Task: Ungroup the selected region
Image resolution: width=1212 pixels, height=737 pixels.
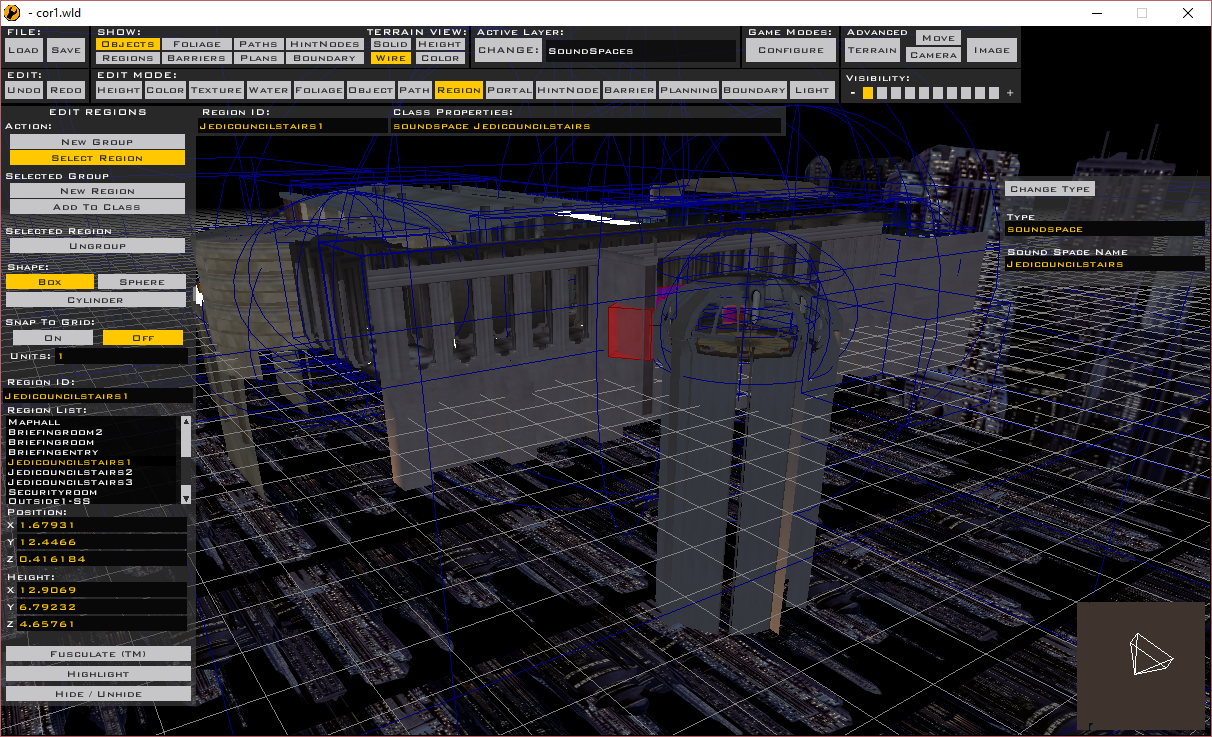Action: [x=97, y=246]
